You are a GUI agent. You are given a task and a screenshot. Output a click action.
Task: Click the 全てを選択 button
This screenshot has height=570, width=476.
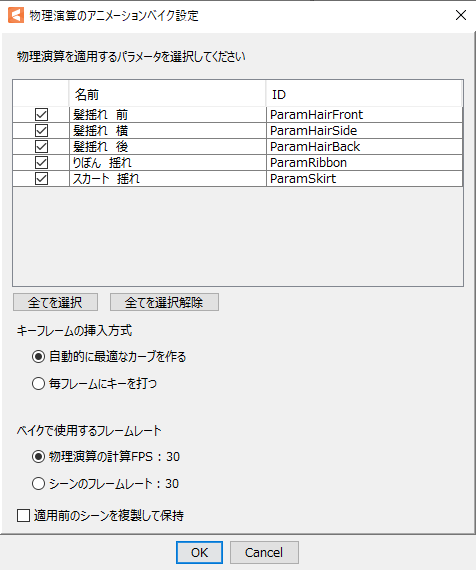(55, 302)
